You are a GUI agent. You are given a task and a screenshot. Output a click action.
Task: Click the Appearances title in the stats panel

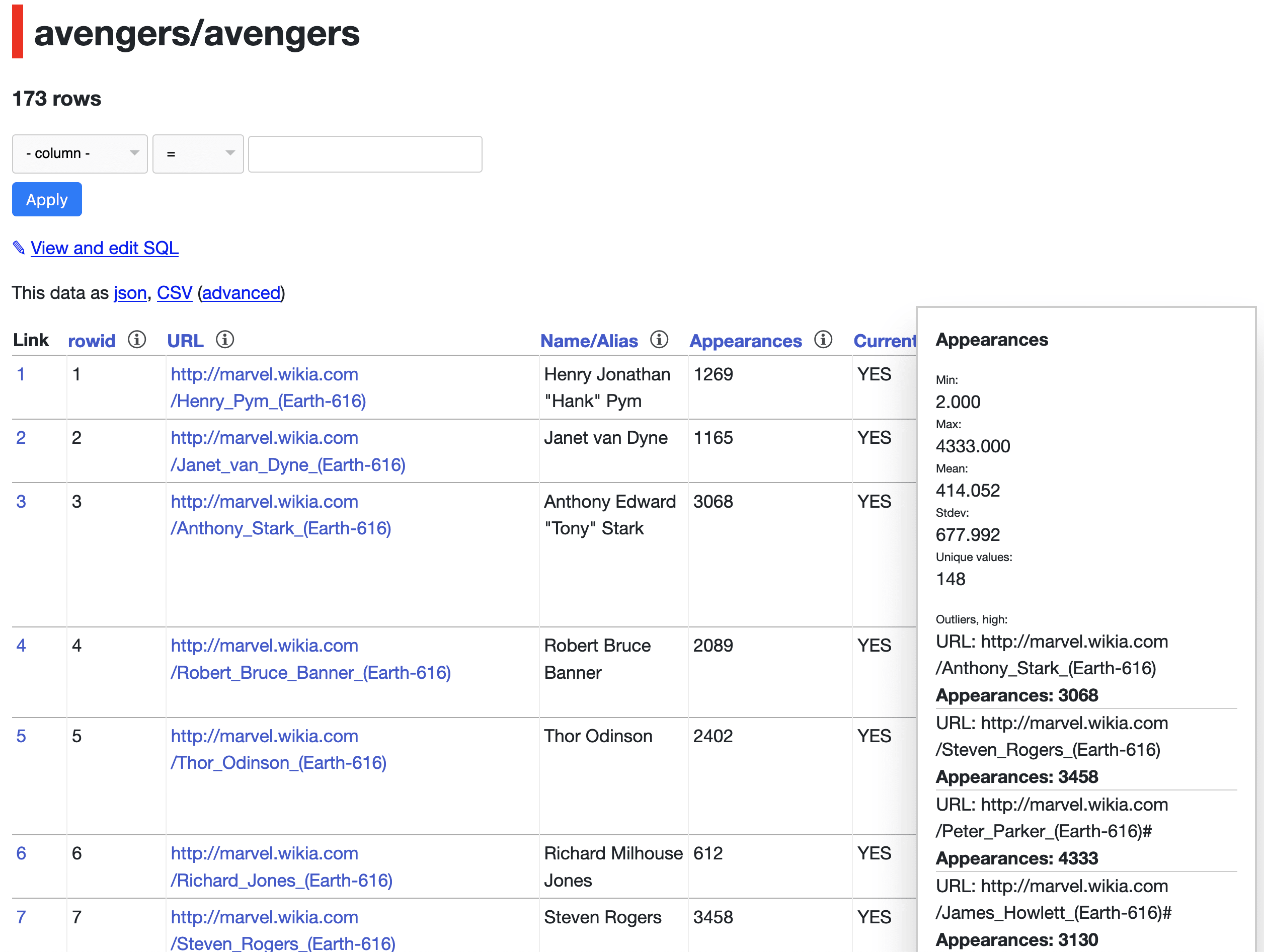click(991, 340)
